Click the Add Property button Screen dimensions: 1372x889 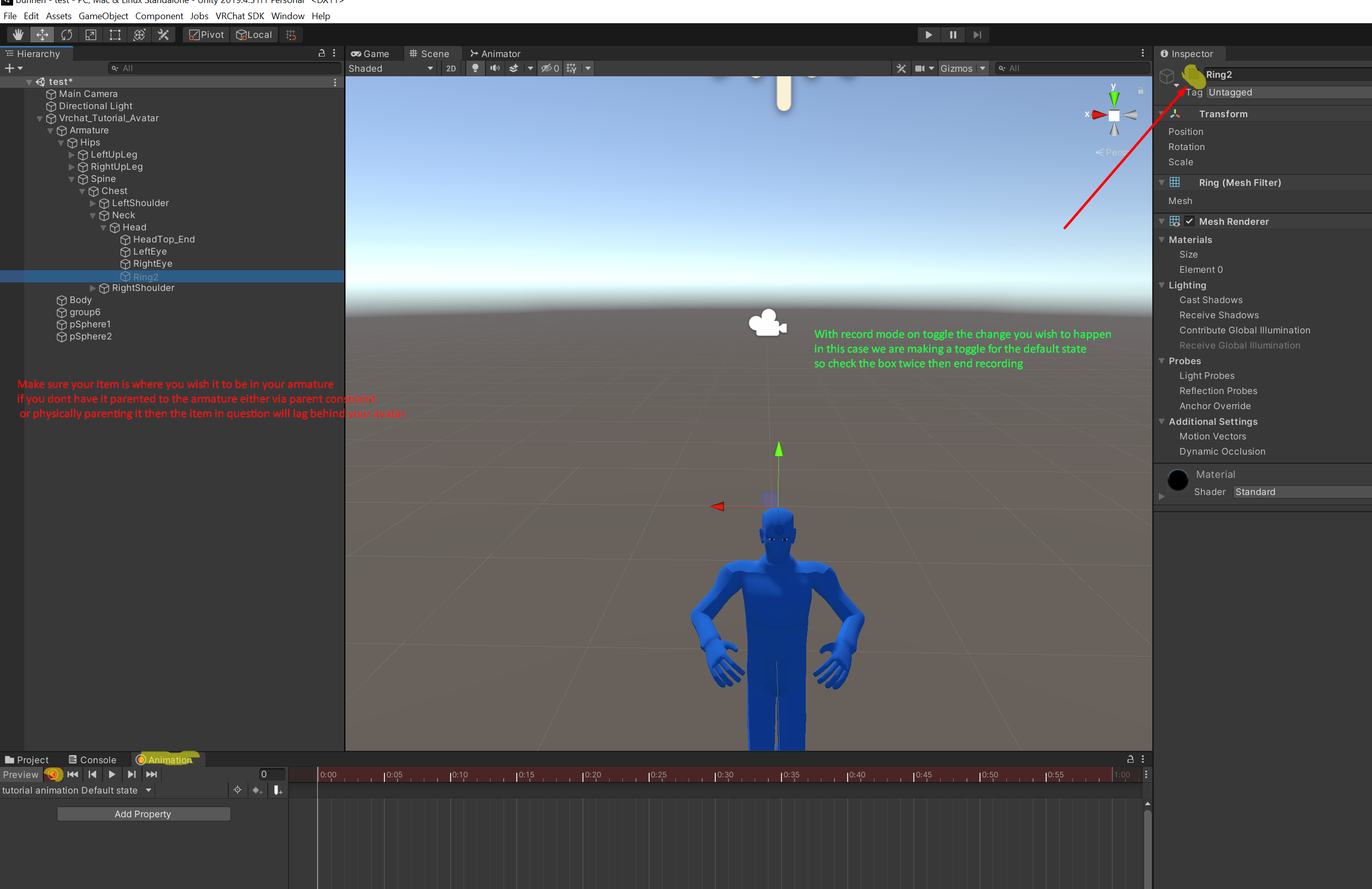tap(143, 814)
